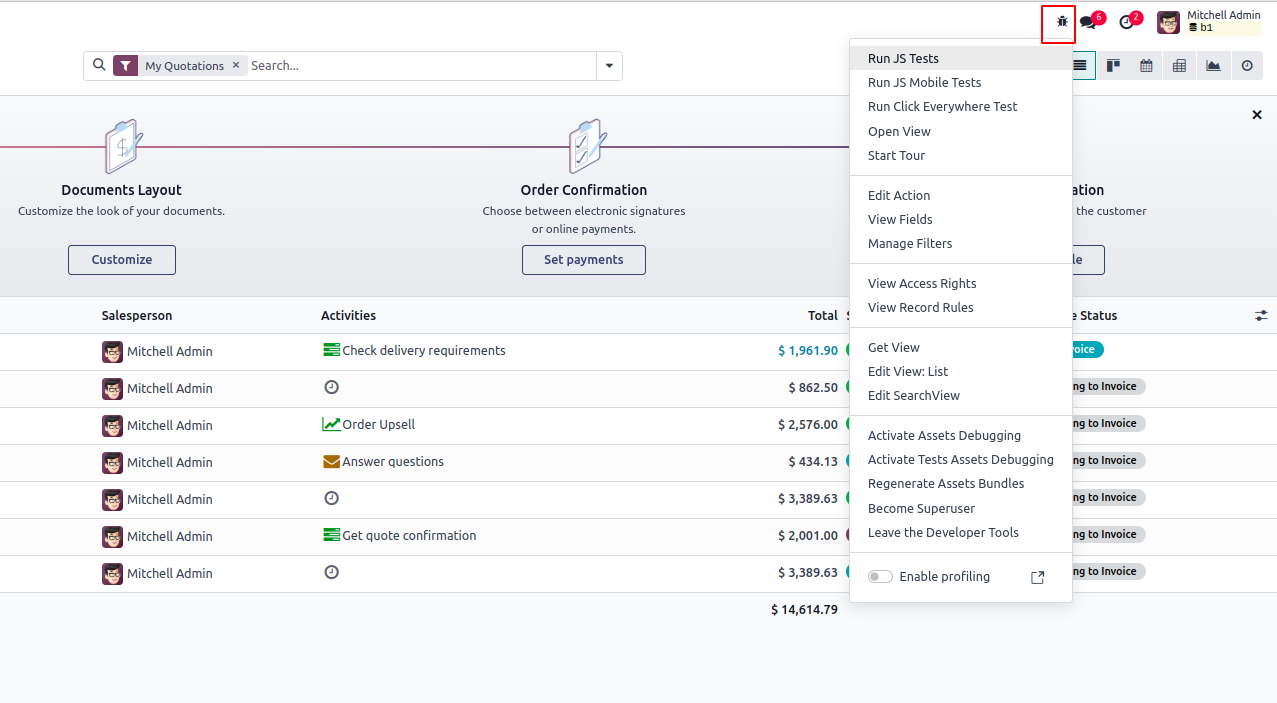Screen dimensions: 1277x703
Task: Click the Customize button
Action: [x=122, y=260]
